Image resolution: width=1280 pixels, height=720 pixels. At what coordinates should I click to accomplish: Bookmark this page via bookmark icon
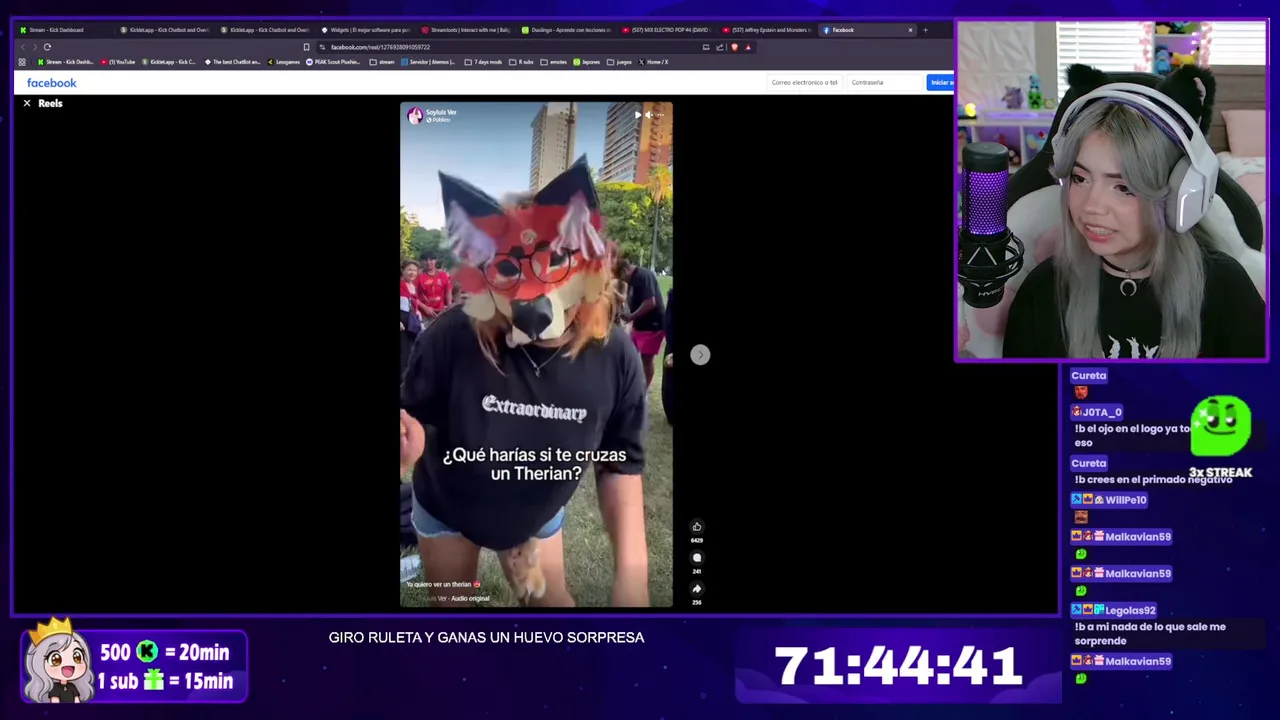(306, 47)
